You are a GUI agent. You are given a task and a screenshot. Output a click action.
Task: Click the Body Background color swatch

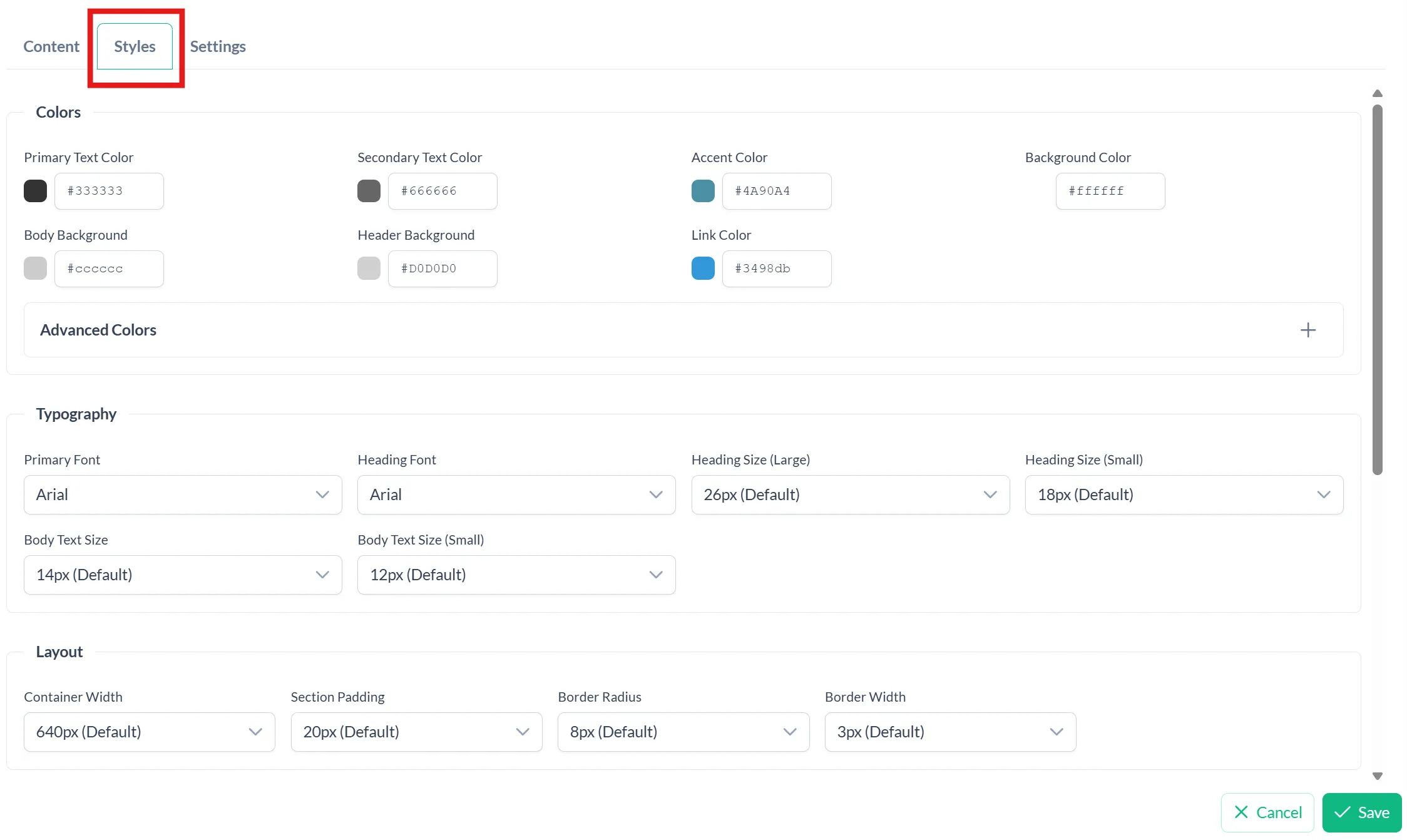click(x=35, y=269)
